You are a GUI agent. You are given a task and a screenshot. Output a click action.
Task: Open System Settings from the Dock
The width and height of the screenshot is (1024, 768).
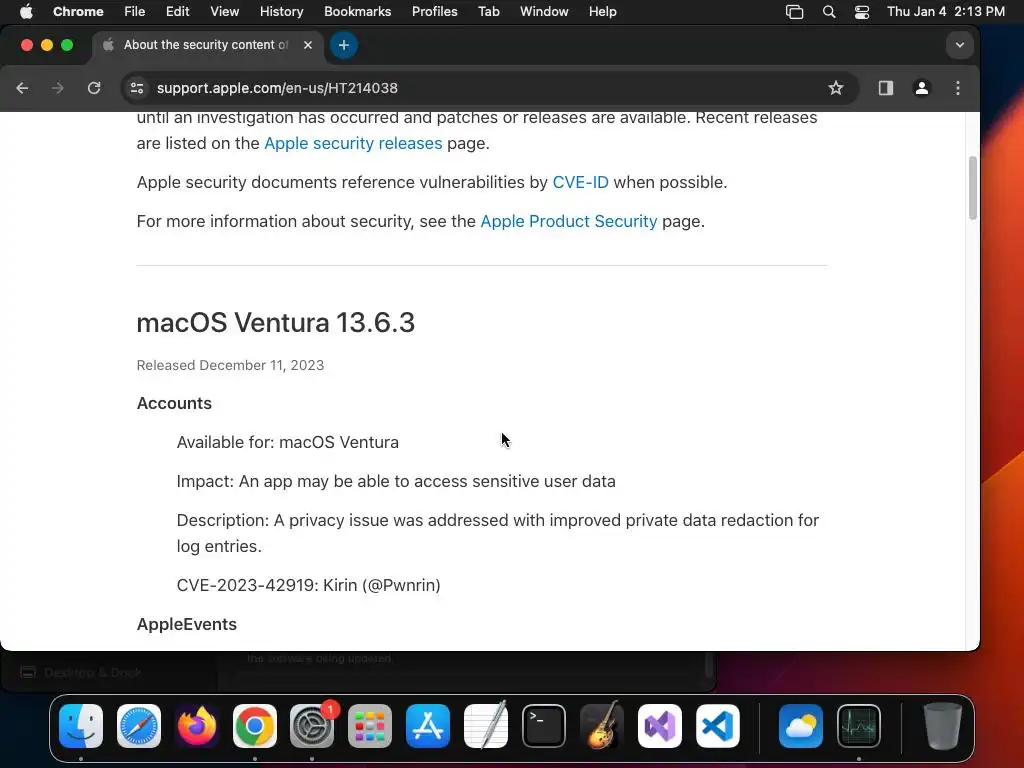312,726
